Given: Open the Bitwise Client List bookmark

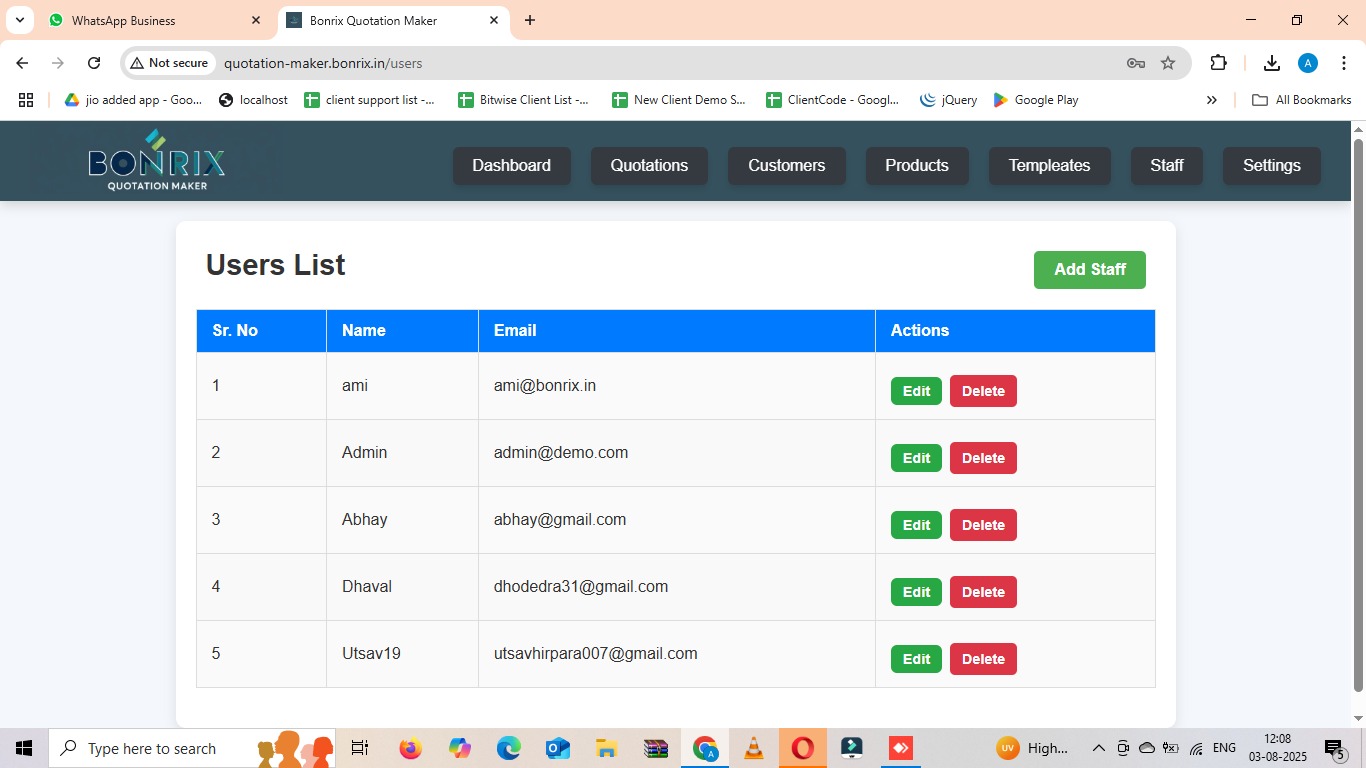Looking at the screenshot, I should click(523, 100).
